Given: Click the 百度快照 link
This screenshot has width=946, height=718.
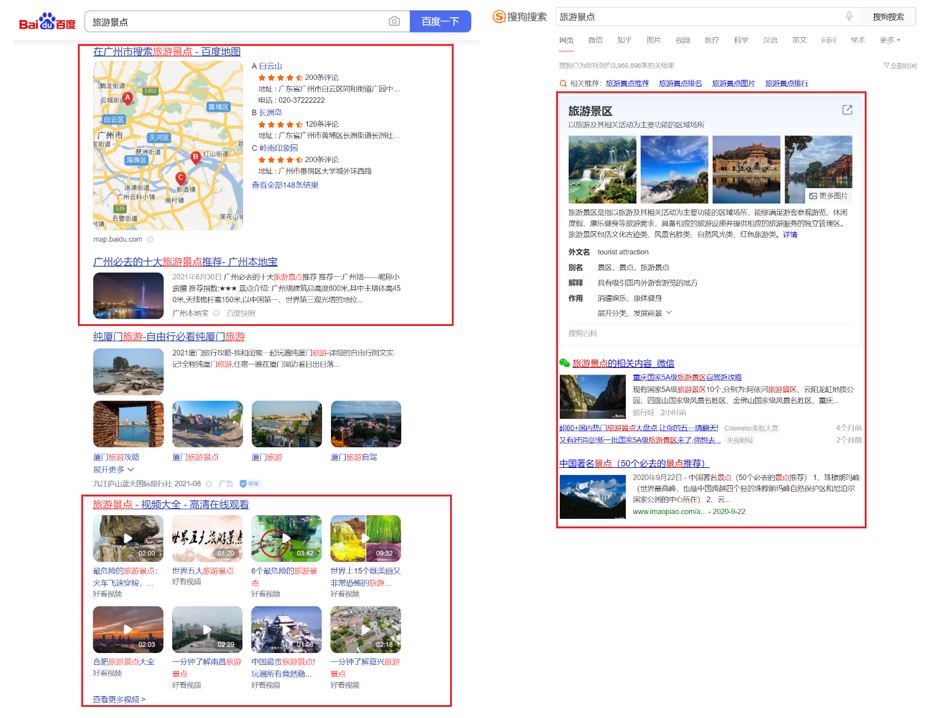Looking at the screenshot, I should [241, 313].
